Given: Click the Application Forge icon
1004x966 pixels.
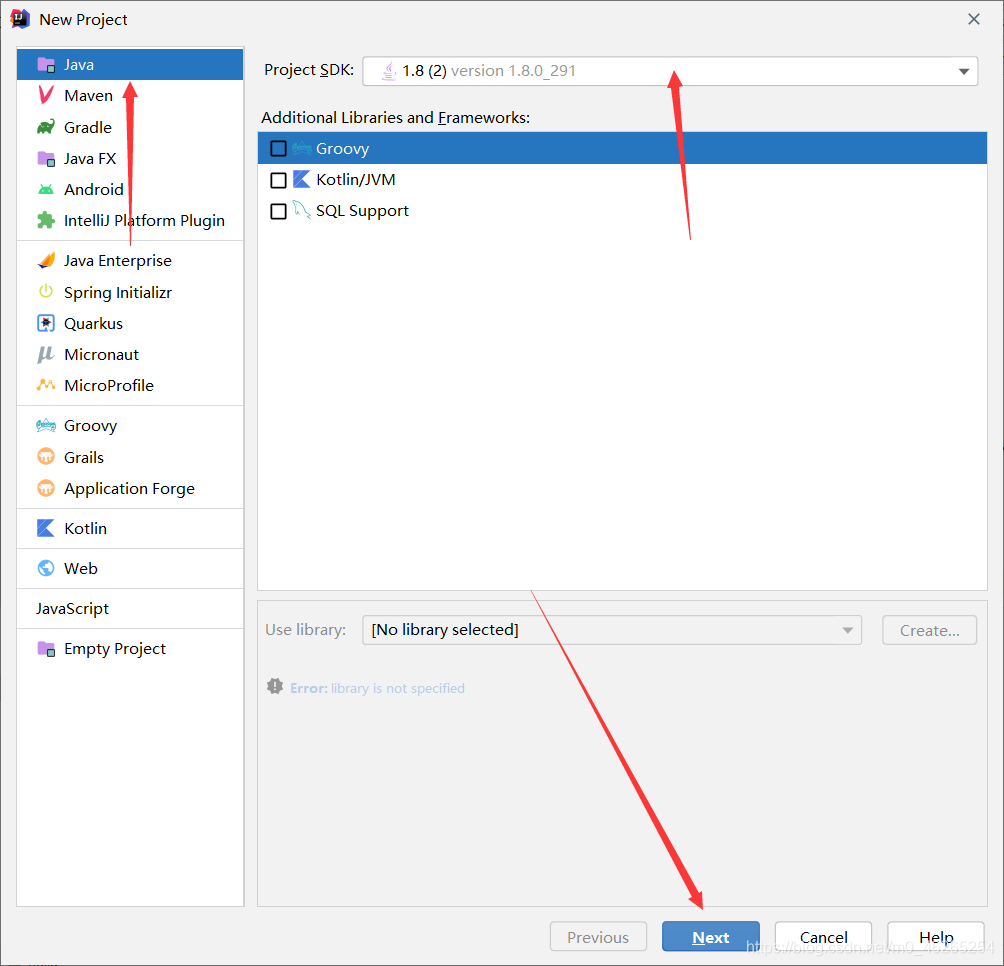Looking at the screenshot, I should pos(46,488).
